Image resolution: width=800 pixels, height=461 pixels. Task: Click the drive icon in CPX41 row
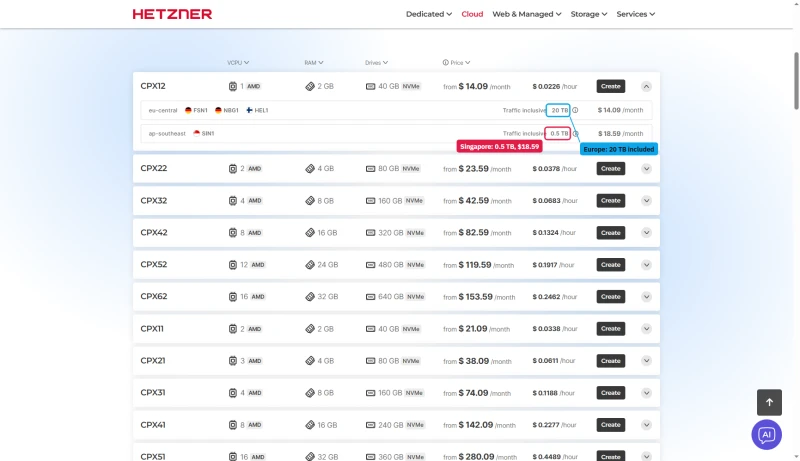370,425
